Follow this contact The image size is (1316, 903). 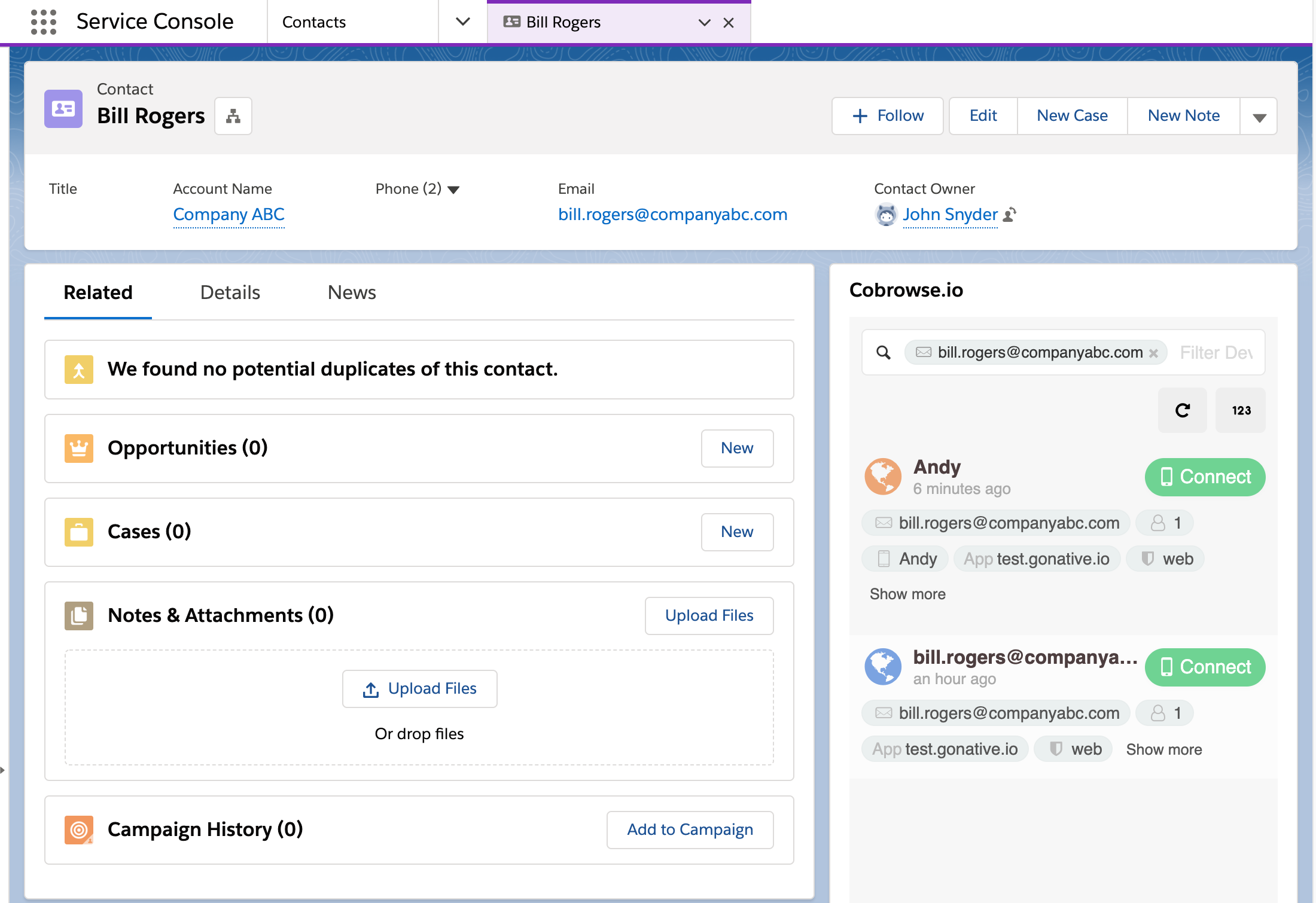(x=888, y=116)
